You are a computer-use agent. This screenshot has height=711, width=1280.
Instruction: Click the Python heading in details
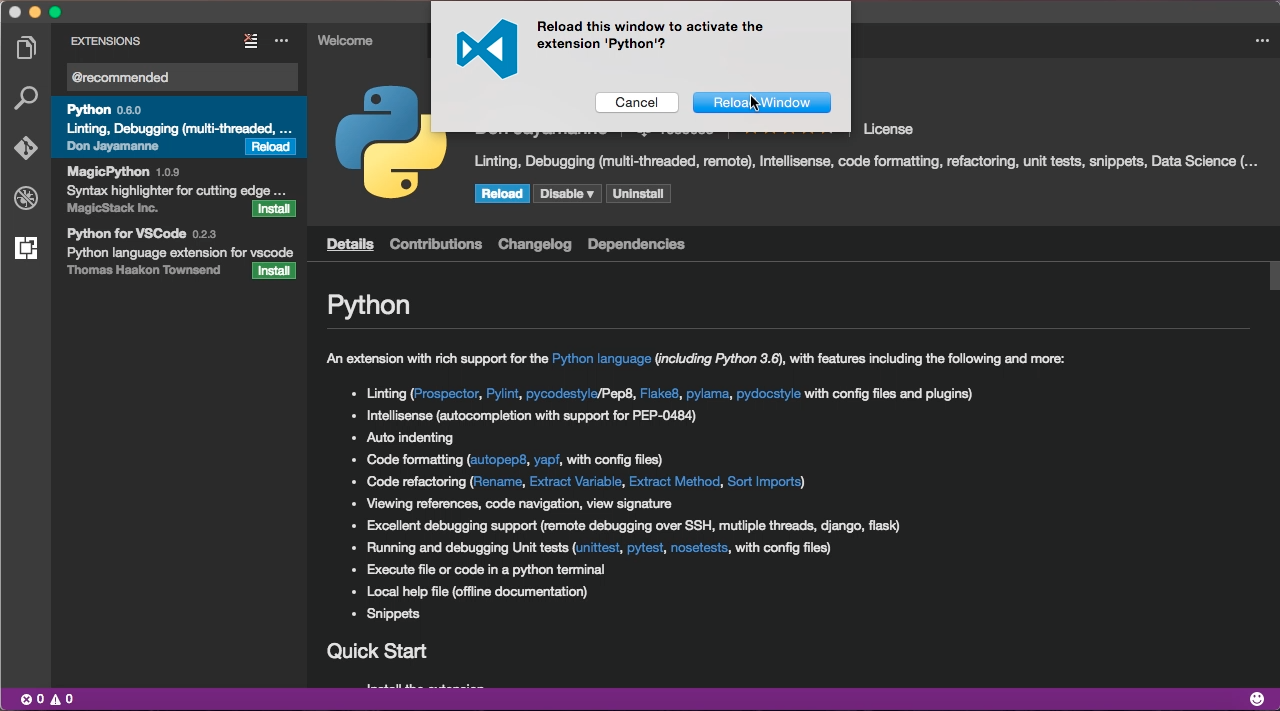coord(368,305)
